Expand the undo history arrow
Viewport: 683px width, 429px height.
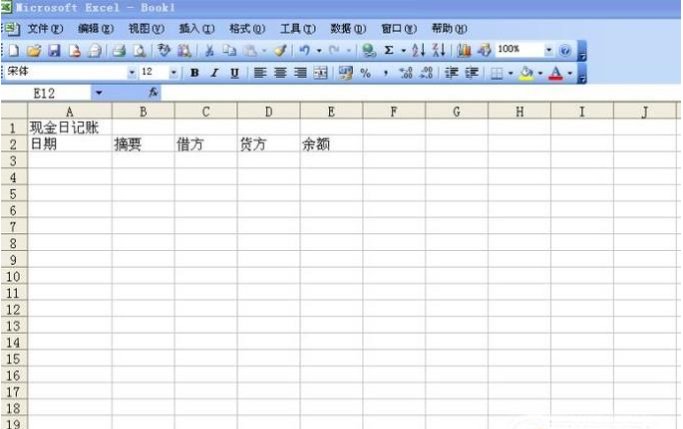[x=319, y=51]
